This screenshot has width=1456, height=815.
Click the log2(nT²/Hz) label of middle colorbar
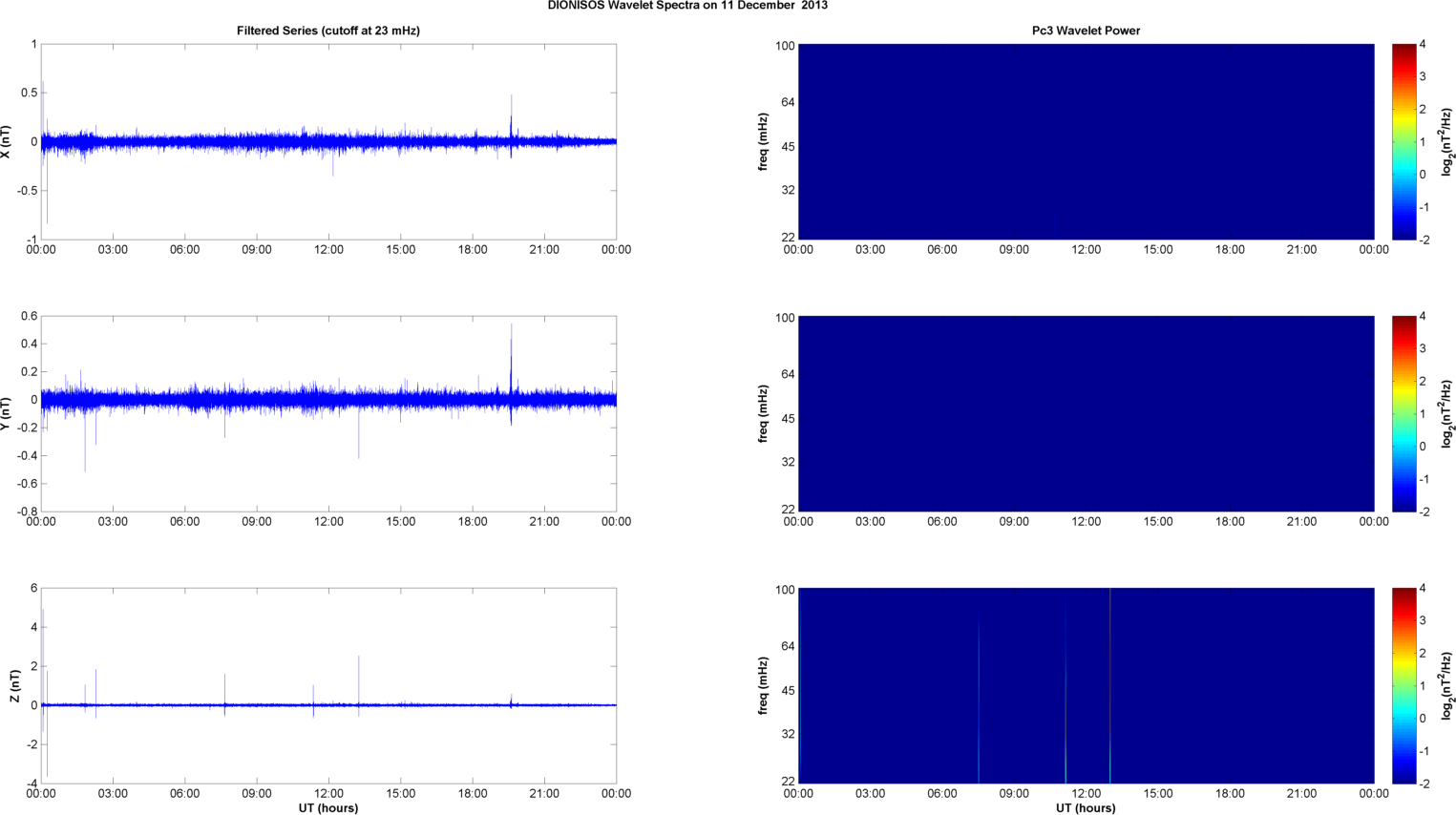(x=1447, y=413)
